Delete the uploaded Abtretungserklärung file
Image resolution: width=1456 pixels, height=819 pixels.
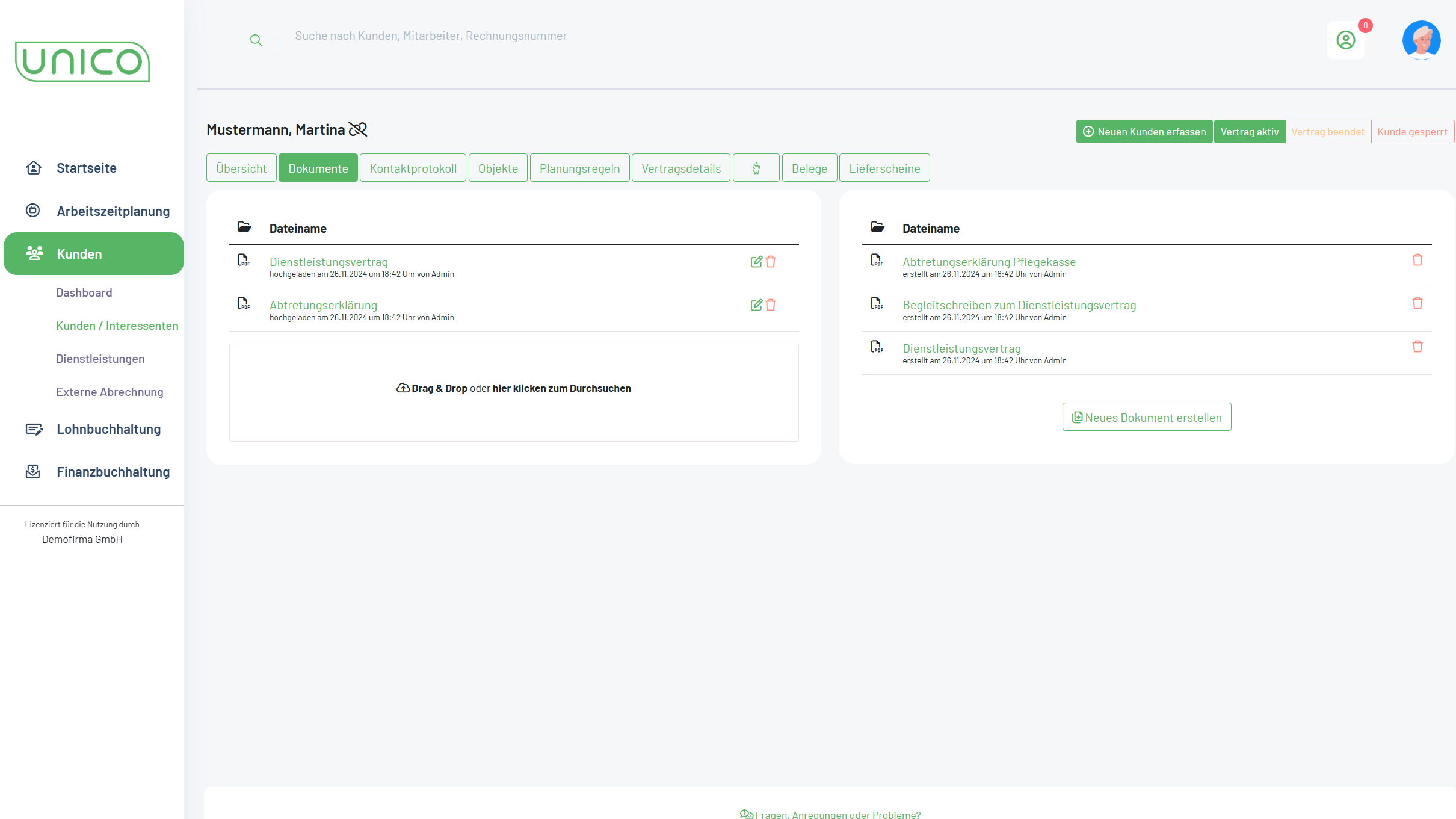point(771,305)
